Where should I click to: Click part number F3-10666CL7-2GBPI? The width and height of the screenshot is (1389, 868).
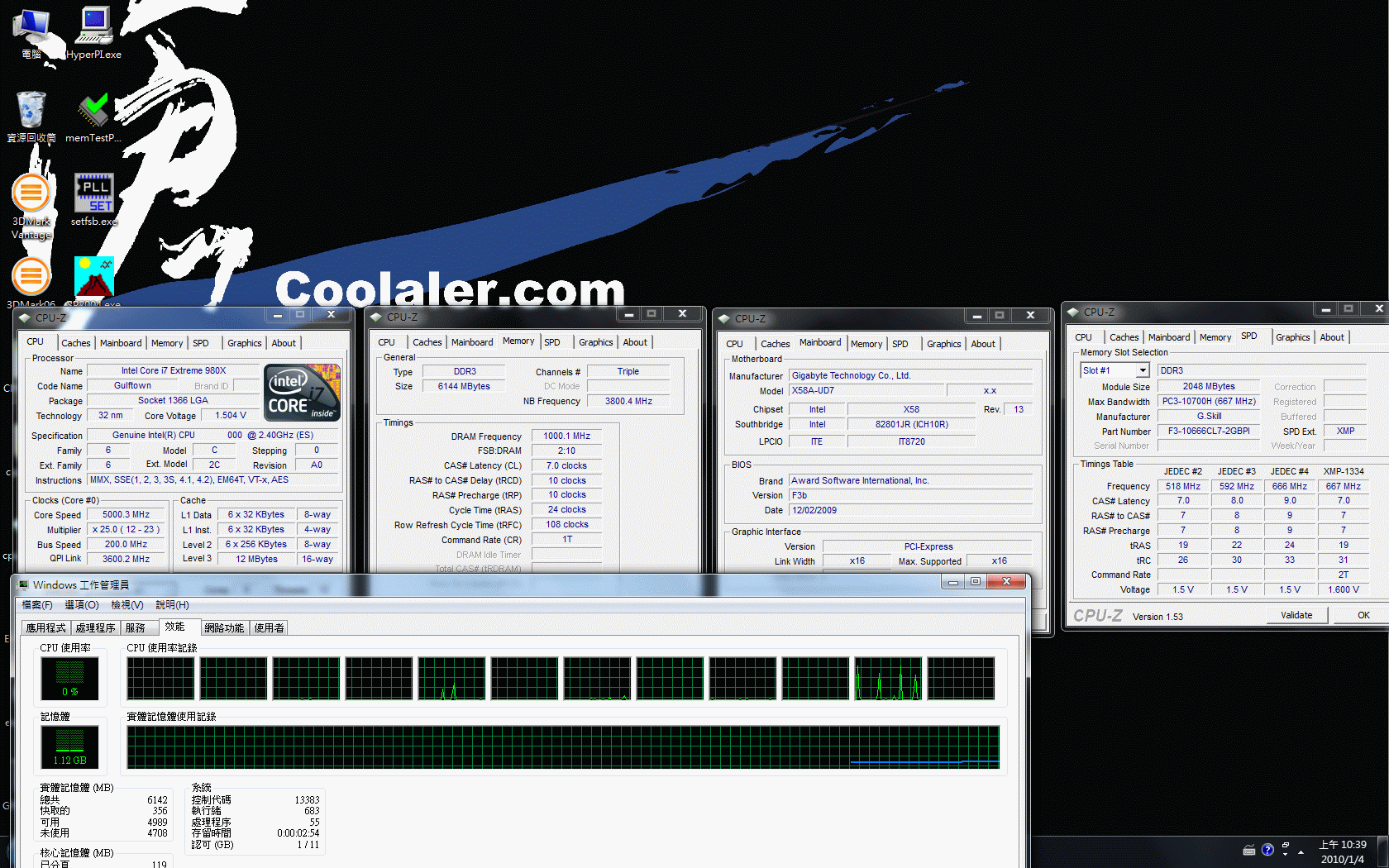(1209, 431)
